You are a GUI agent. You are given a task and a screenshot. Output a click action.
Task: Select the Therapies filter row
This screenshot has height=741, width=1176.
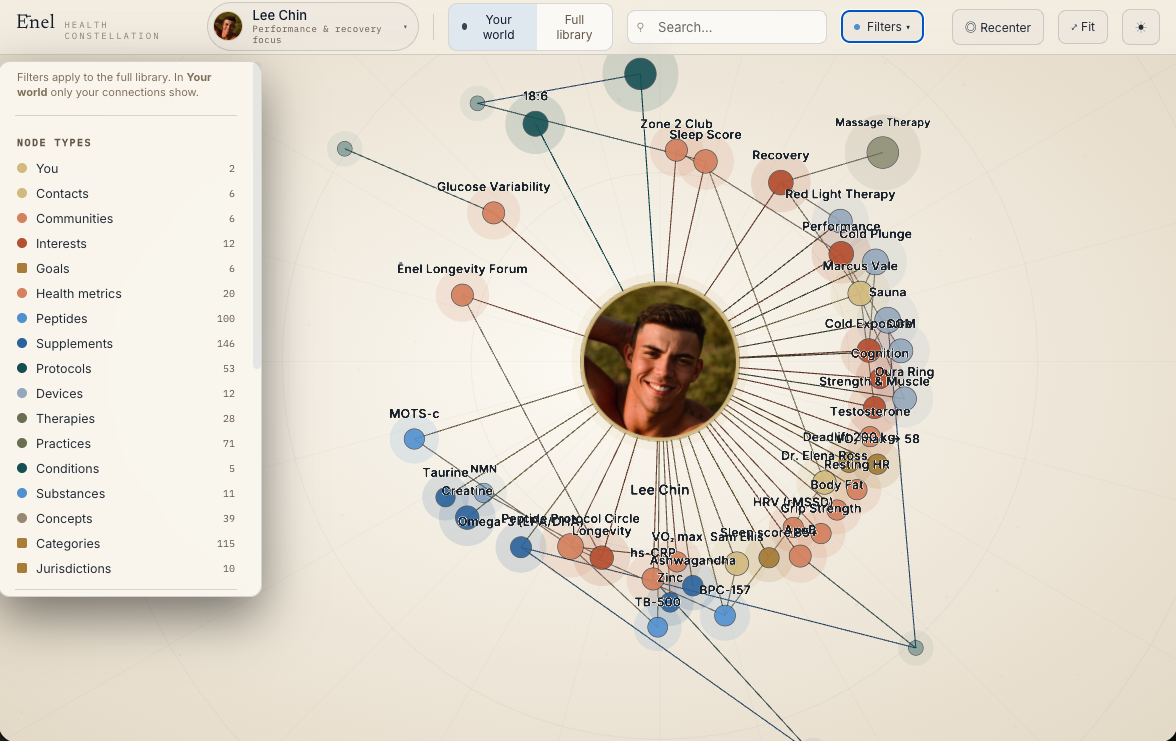(x=126, y=418)
